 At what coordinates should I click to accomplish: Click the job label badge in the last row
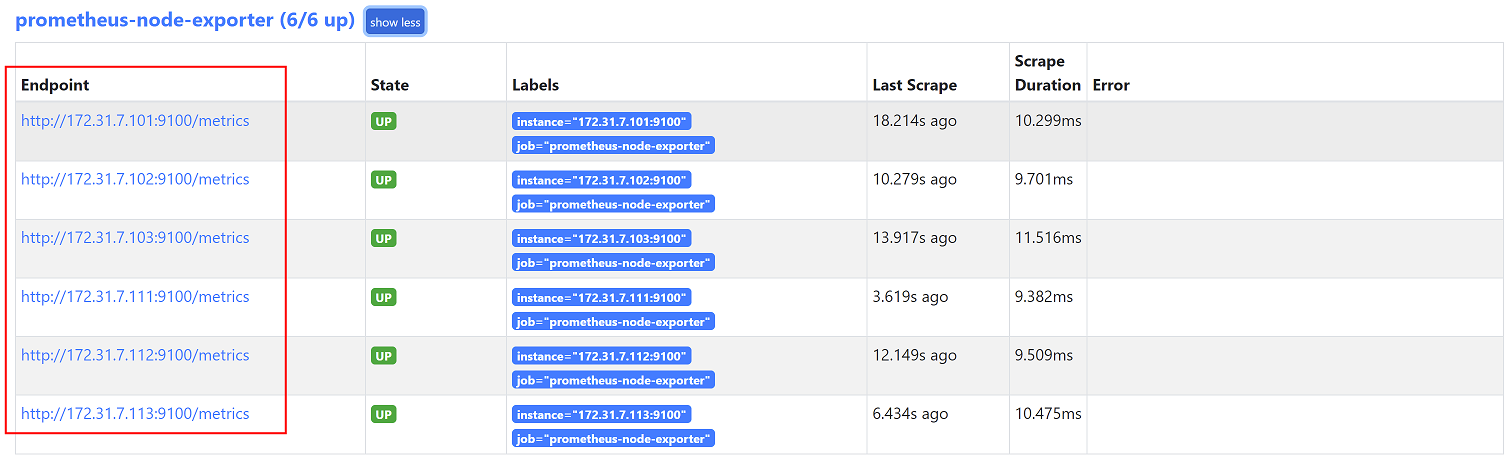[x=613, y=439]
